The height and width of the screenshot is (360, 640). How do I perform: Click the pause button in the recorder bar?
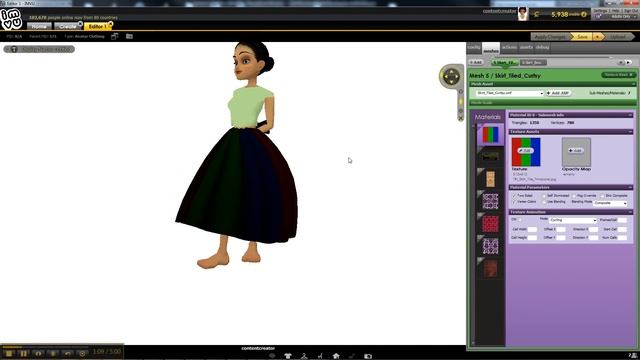coord(23,353)
